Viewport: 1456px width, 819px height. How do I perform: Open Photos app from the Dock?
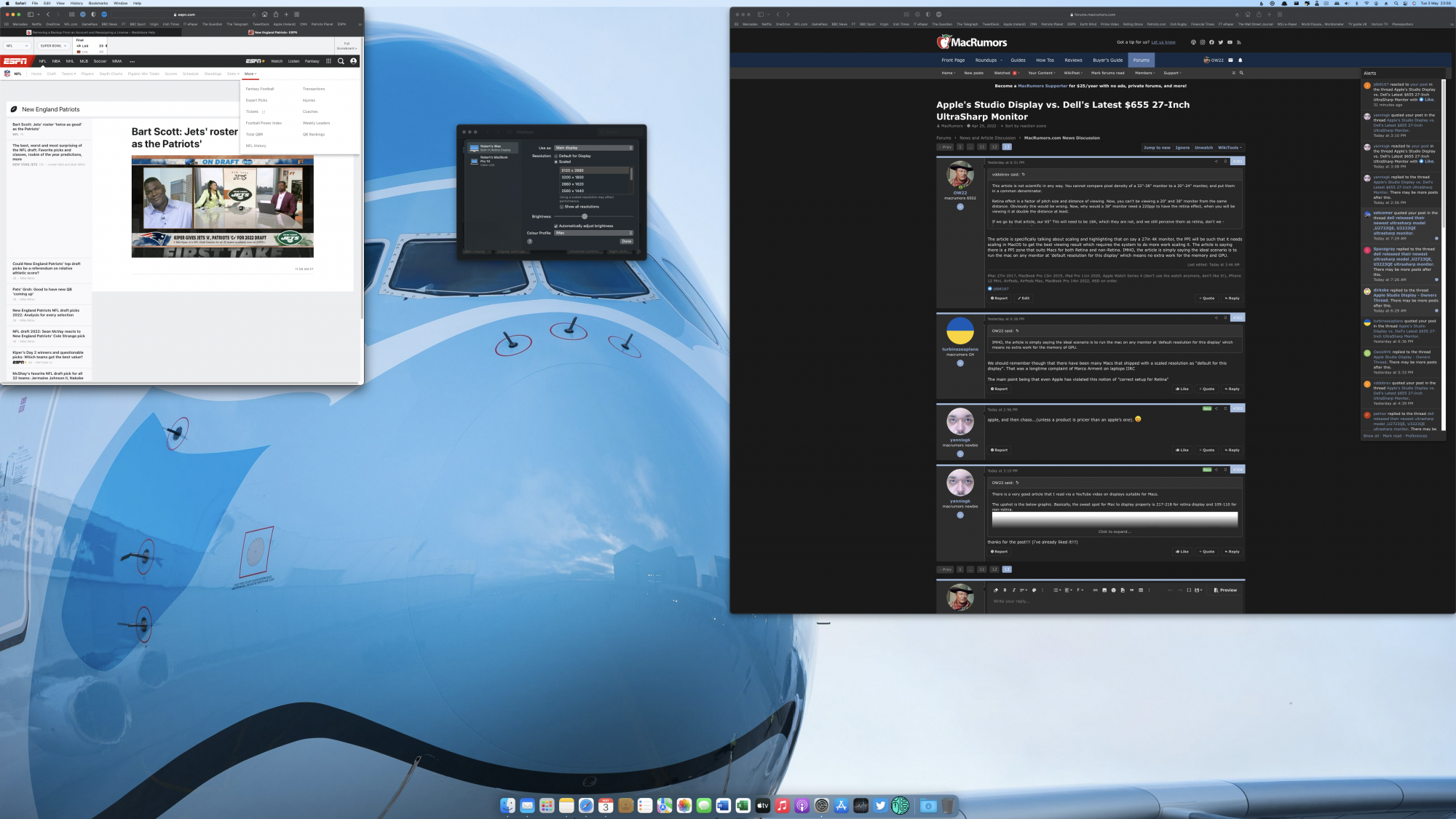[x=684, y=805]
